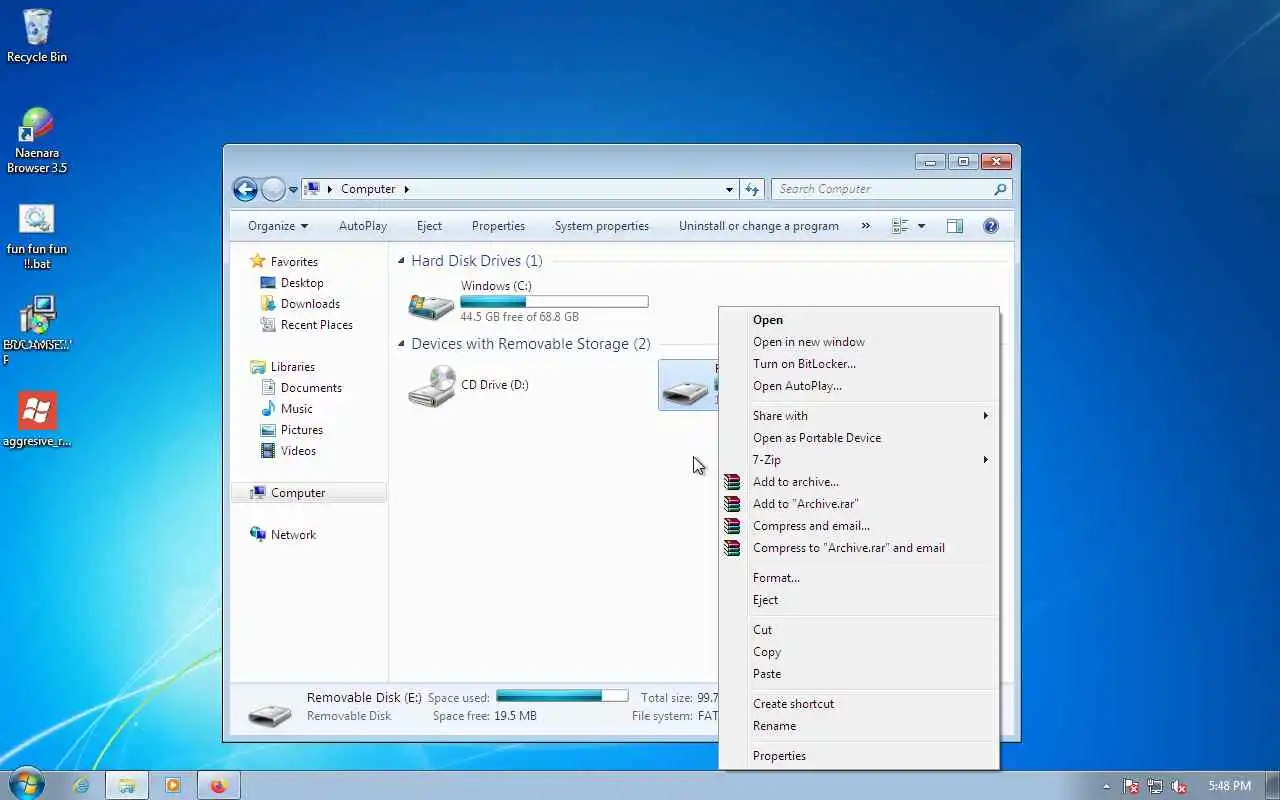Click the Windows Explorer taskbar icon
The width and height of the screenshot is (1280, 800).
pos(127,785)
